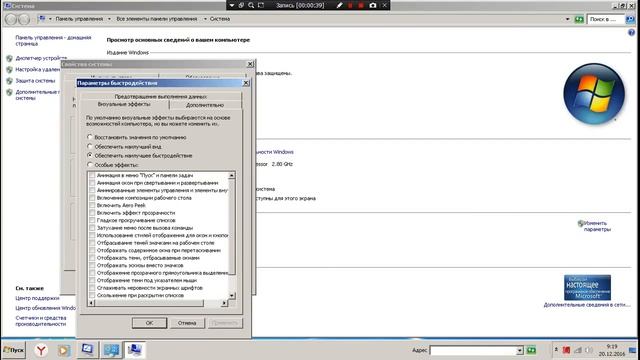Open Дополнительные сведения в сети link
Screen dimensions: 640x360
click(587, 305)
